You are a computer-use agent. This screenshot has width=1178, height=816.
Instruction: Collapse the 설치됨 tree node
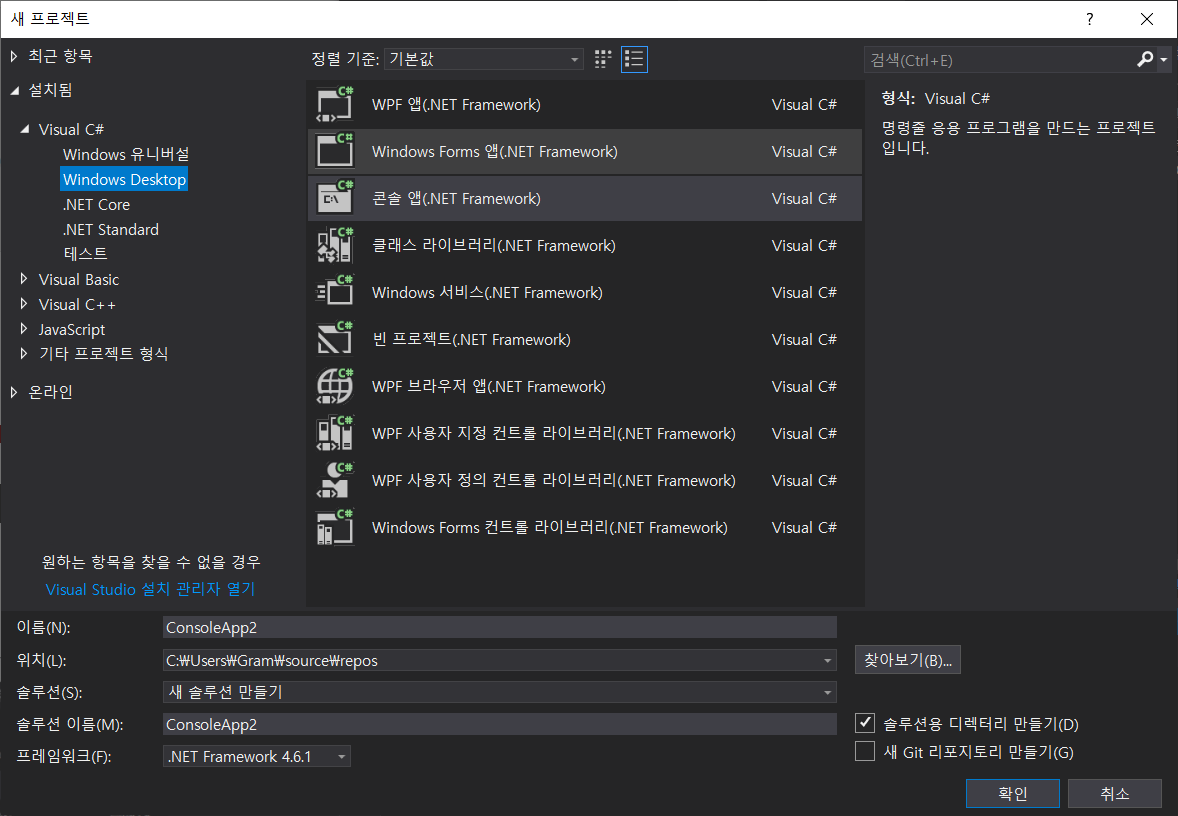pyautogui.click(x=14, y=90)
